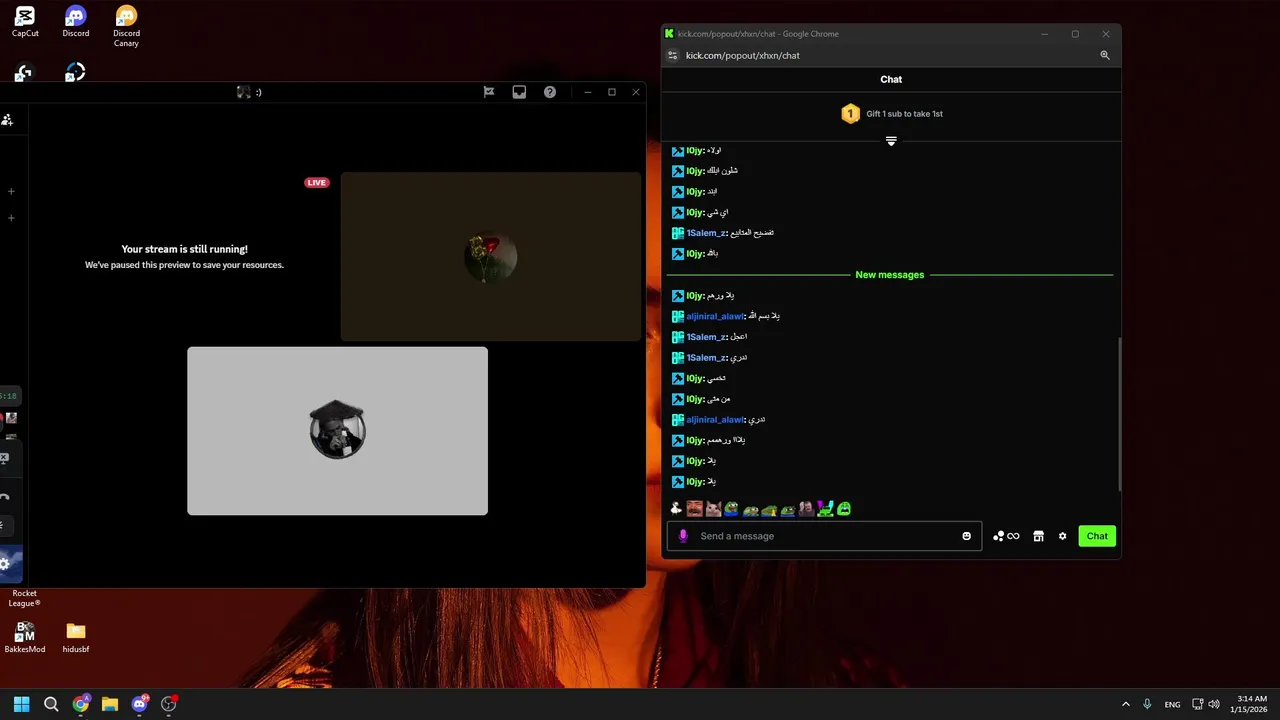Image resolution: width=1280 pixels, height=720 pixels.
Task: Click the 1Salem_z username on تدري message
Action: [x=706, y=358]
